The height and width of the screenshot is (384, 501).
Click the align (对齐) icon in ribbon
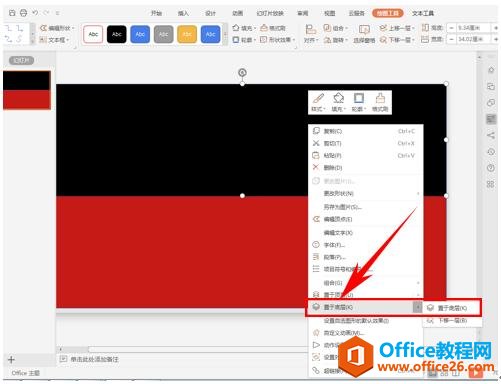(x=311, y=34)
